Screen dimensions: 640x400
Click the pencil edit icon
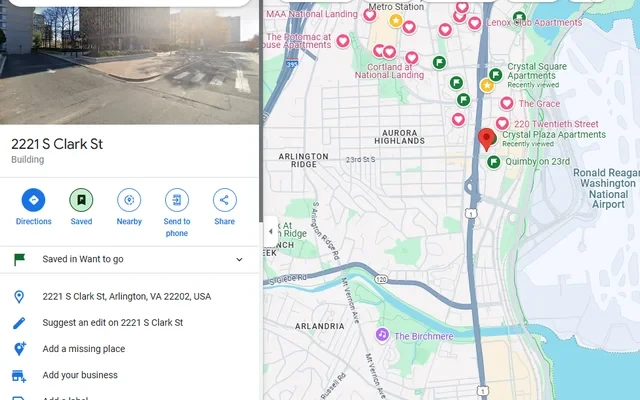pyautogui.click(x=19, y=323)
